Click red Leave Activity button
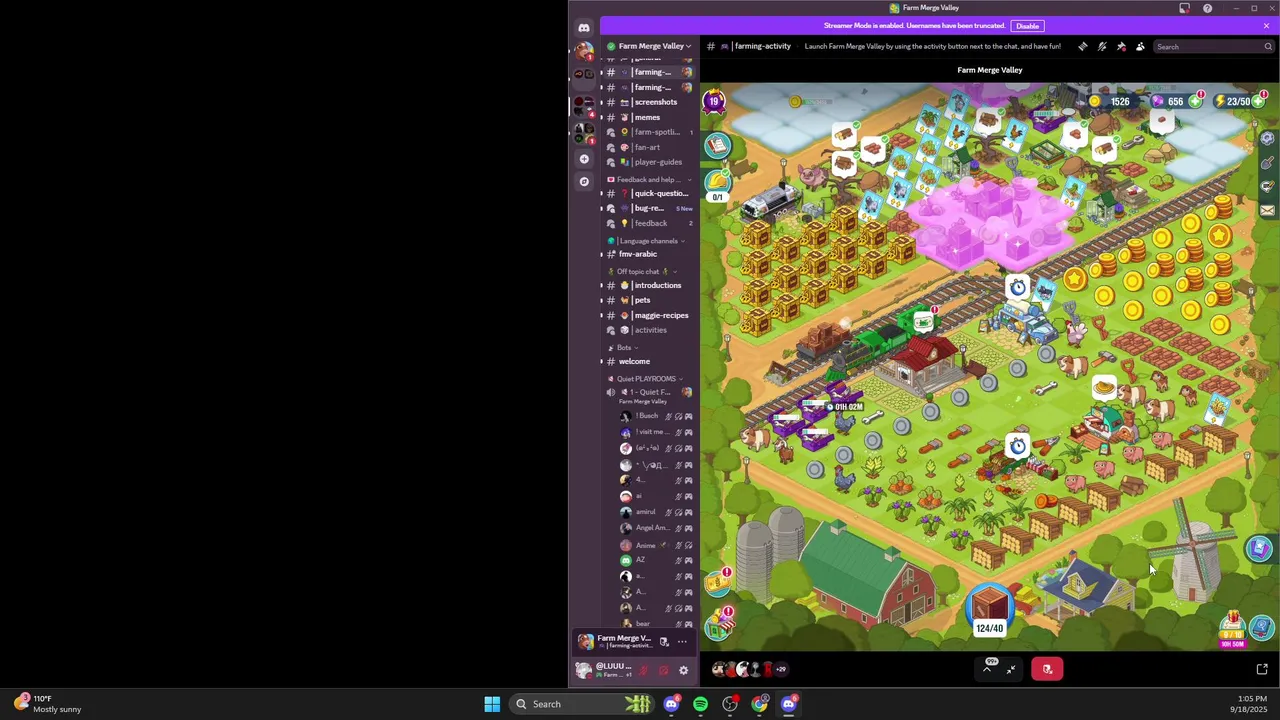This screenshot has height=720, width=1280. click(x=1047, y=669)
